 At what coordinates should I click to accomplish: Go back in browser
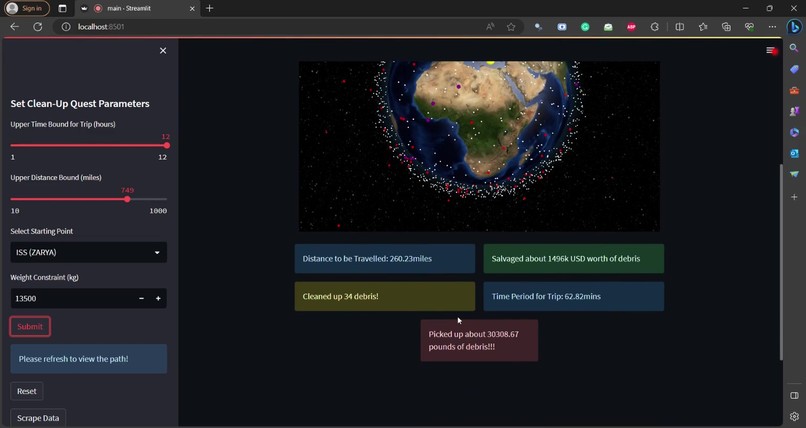[14, 27]
